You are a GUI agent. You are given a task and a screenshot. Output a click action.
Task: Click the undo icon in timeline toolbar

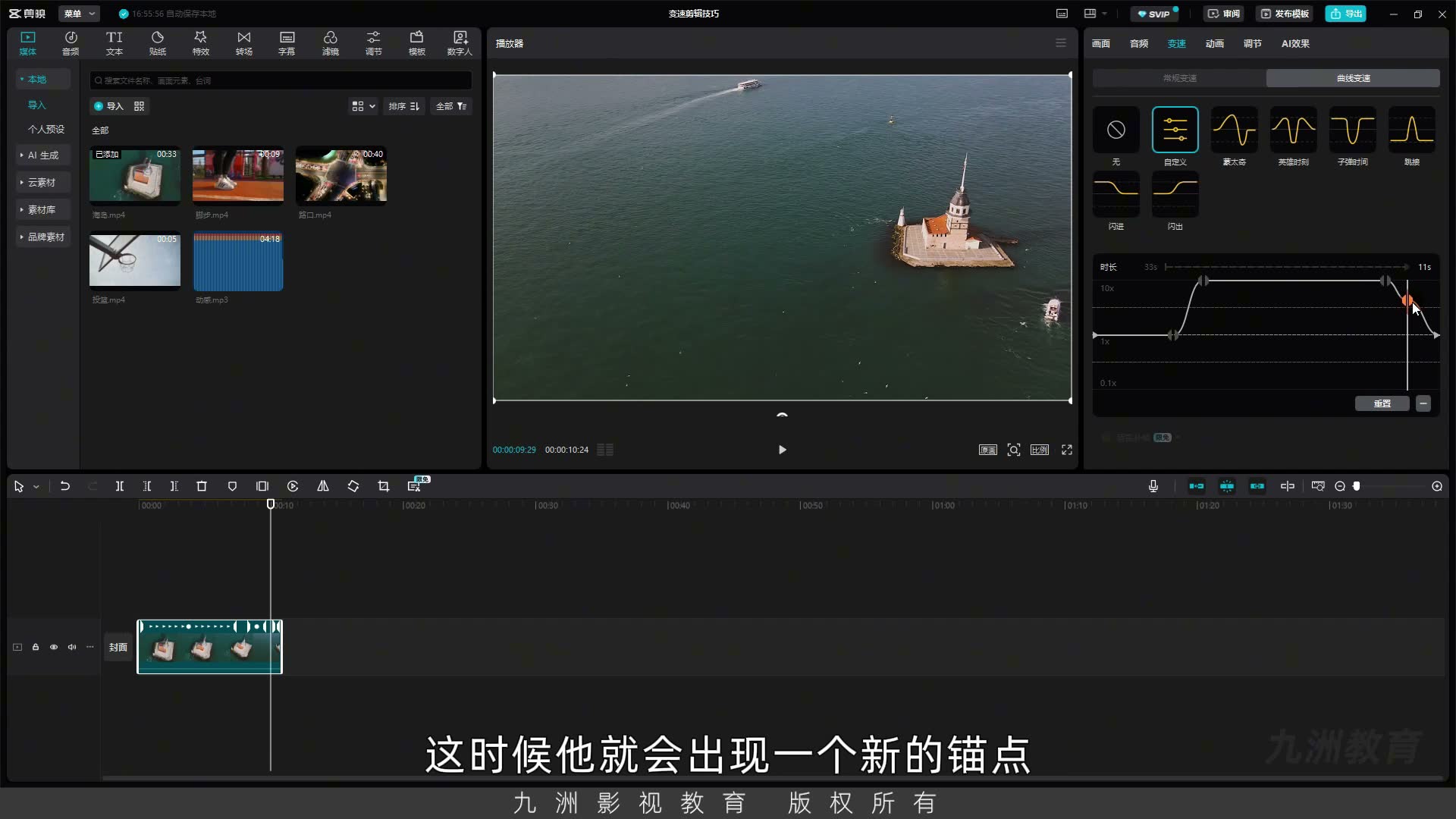65,486
